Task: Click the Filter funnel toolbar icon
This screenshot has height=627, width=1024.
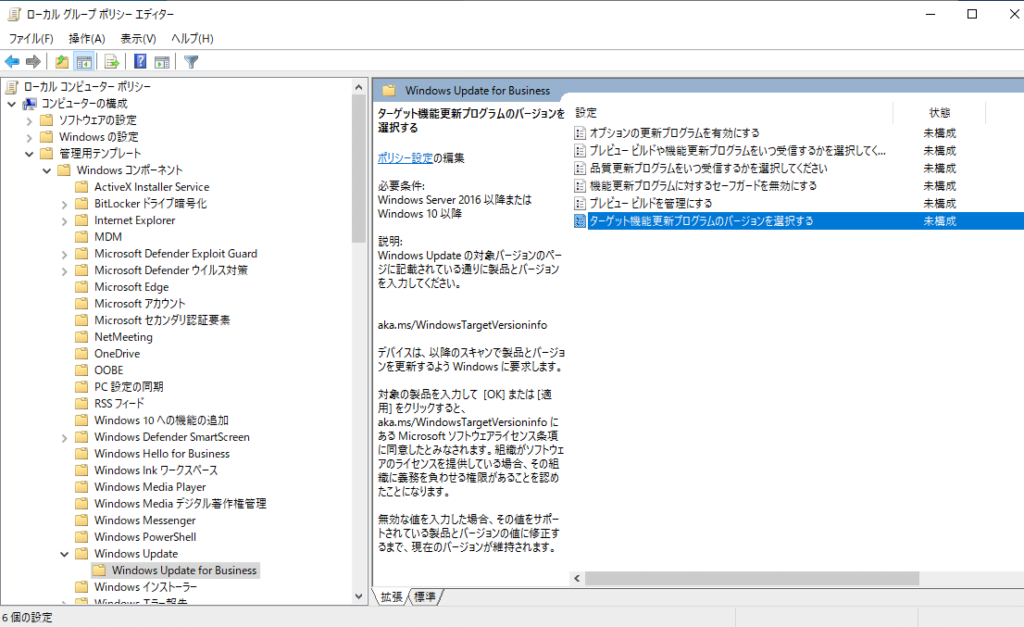Action: (x=191, y=62)
